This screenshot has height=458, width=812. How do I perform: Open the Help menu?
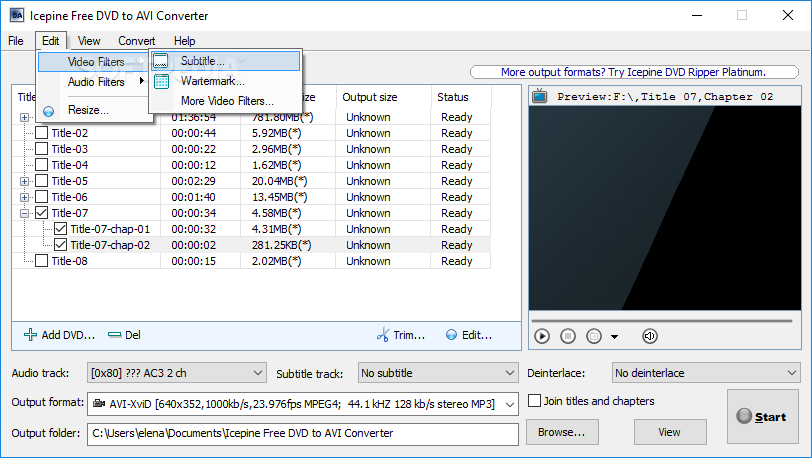point(184,40)
